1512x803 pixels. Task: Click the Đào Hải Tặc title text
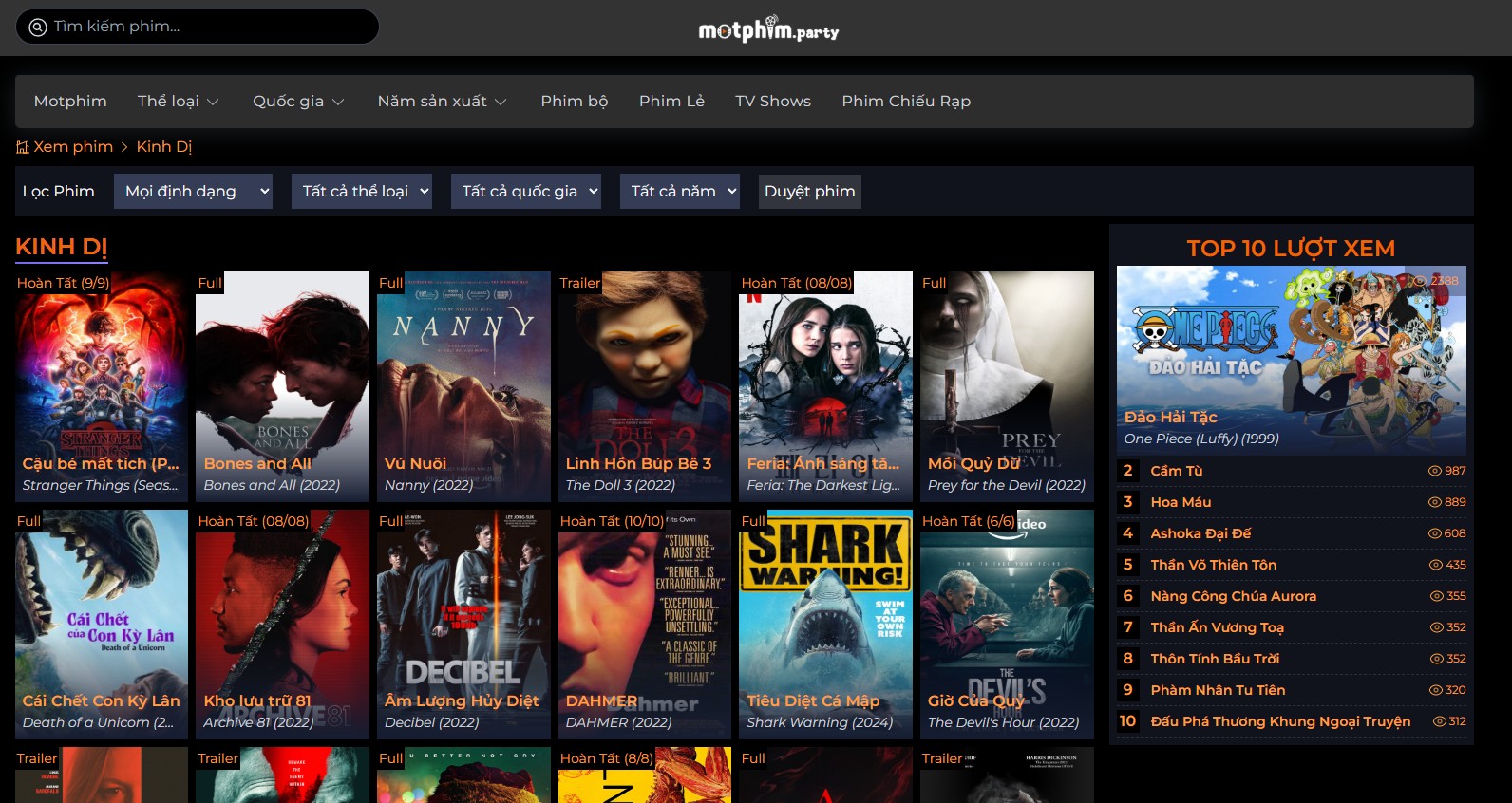(1170, 417)
